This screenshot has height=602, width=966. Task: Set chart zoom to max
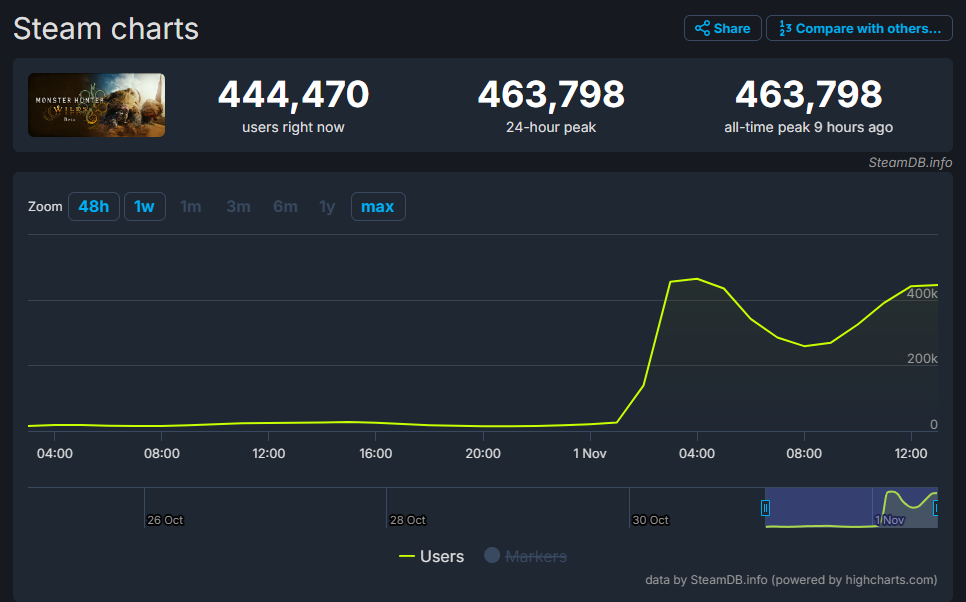378,206
